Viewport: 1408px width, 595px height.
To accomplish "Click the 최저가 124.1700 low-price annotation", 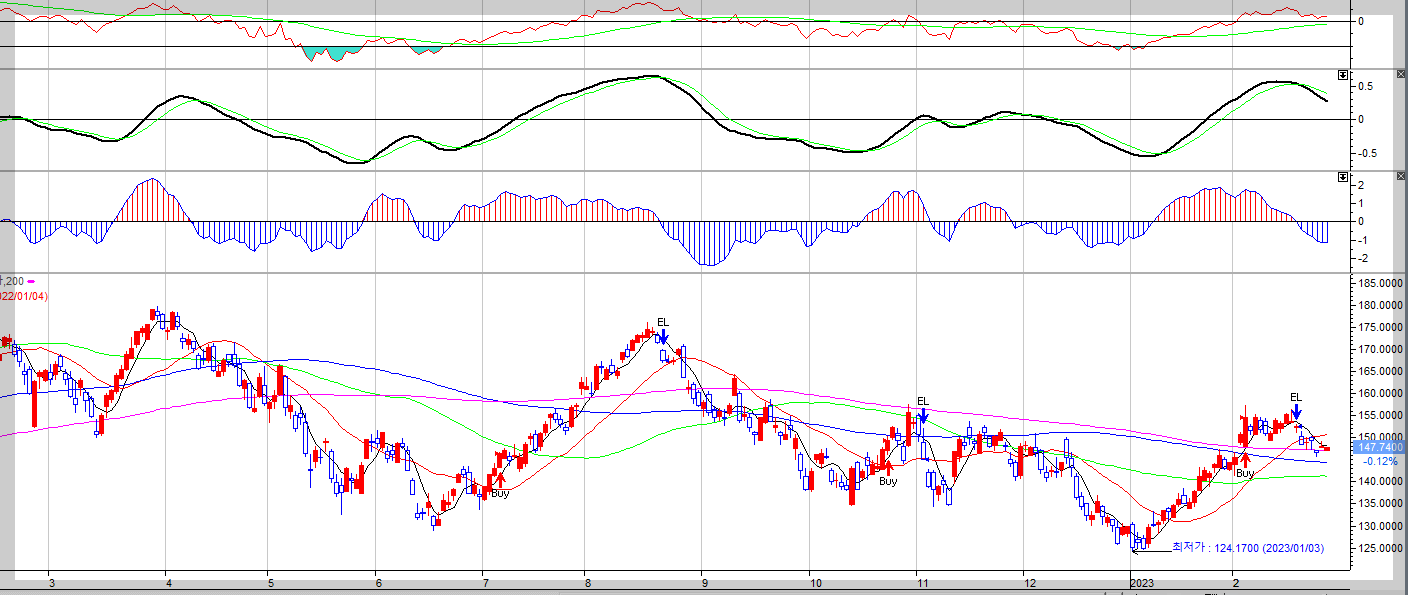I will coord(1248,547).
